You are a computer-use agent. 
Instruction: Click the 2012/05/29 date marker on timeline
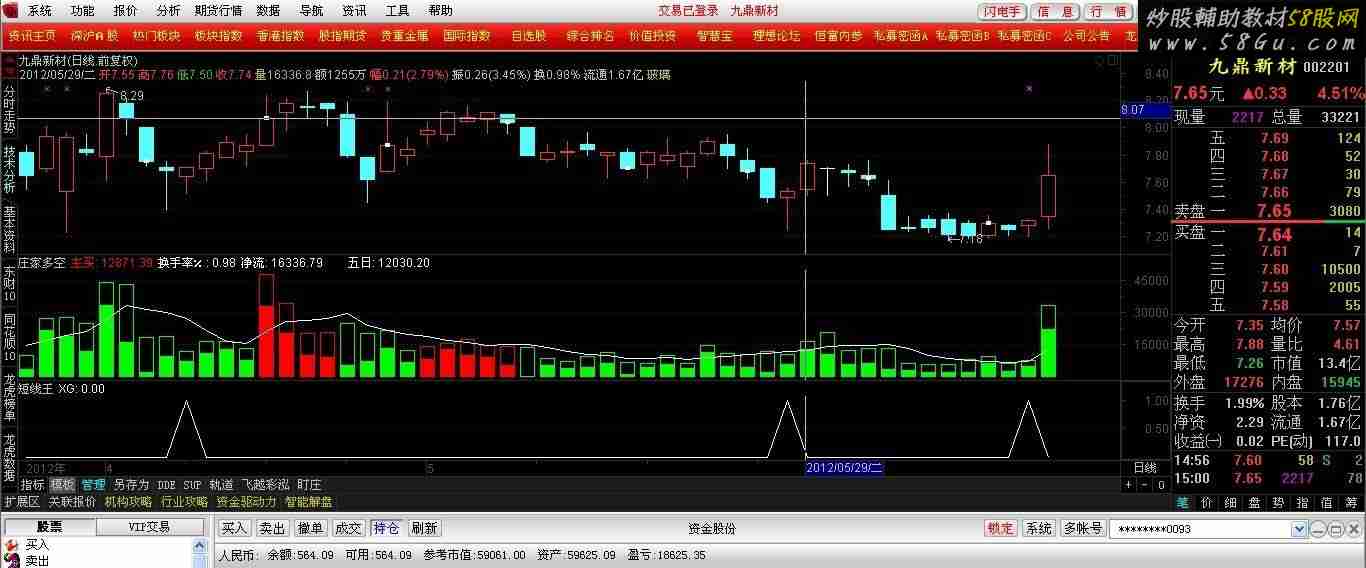click(x=844, y=467)
